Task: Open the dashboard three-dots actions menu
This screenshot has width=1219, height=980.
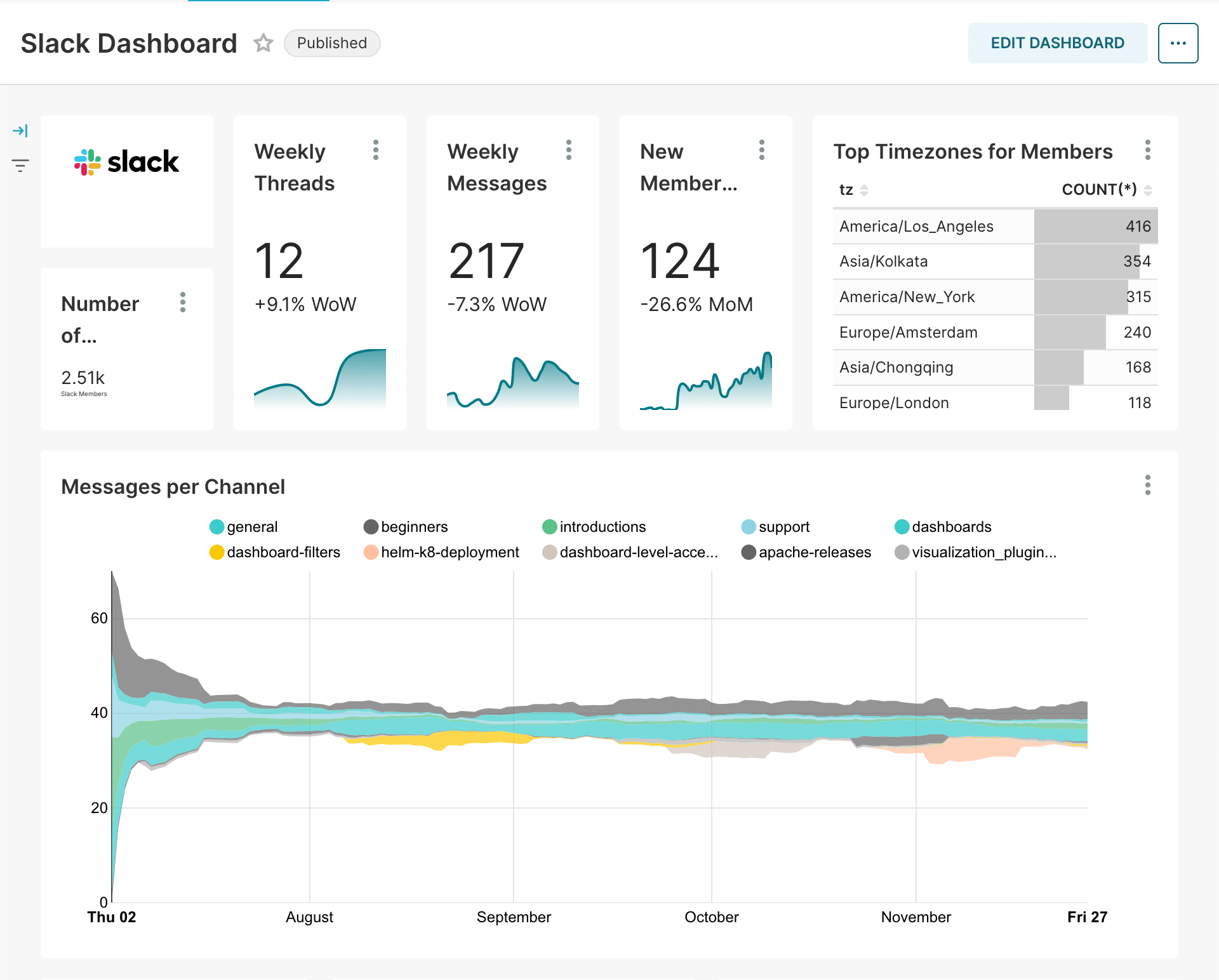Action: click(x=1178, y=43)
